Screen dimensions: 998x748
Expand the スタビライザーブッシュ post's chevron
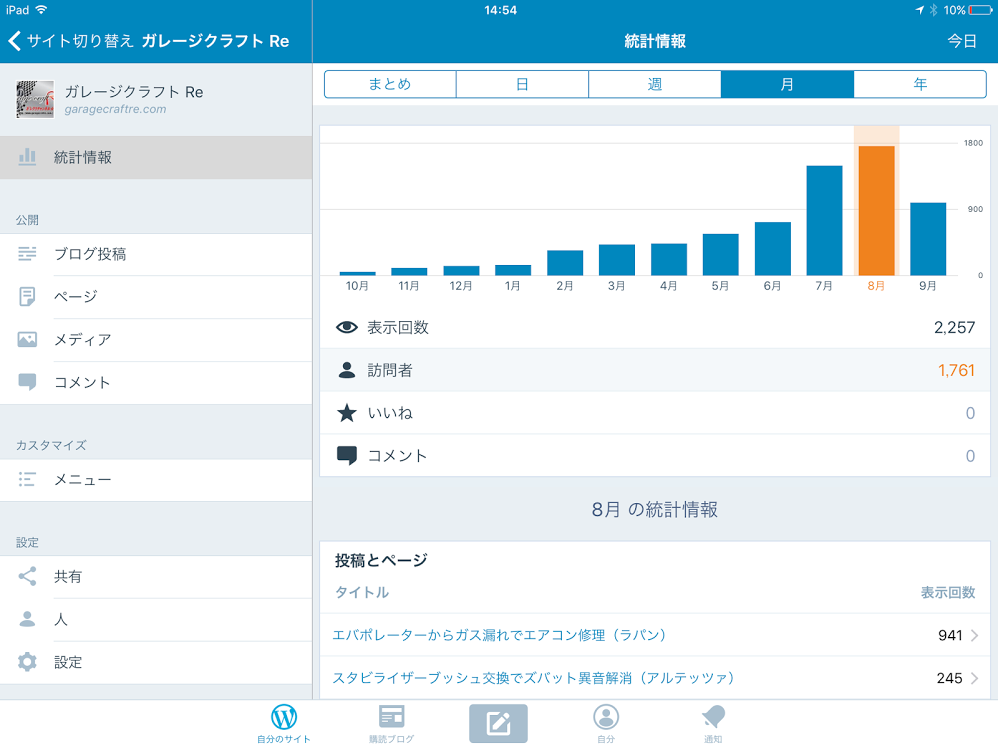[x=974, y=679]
